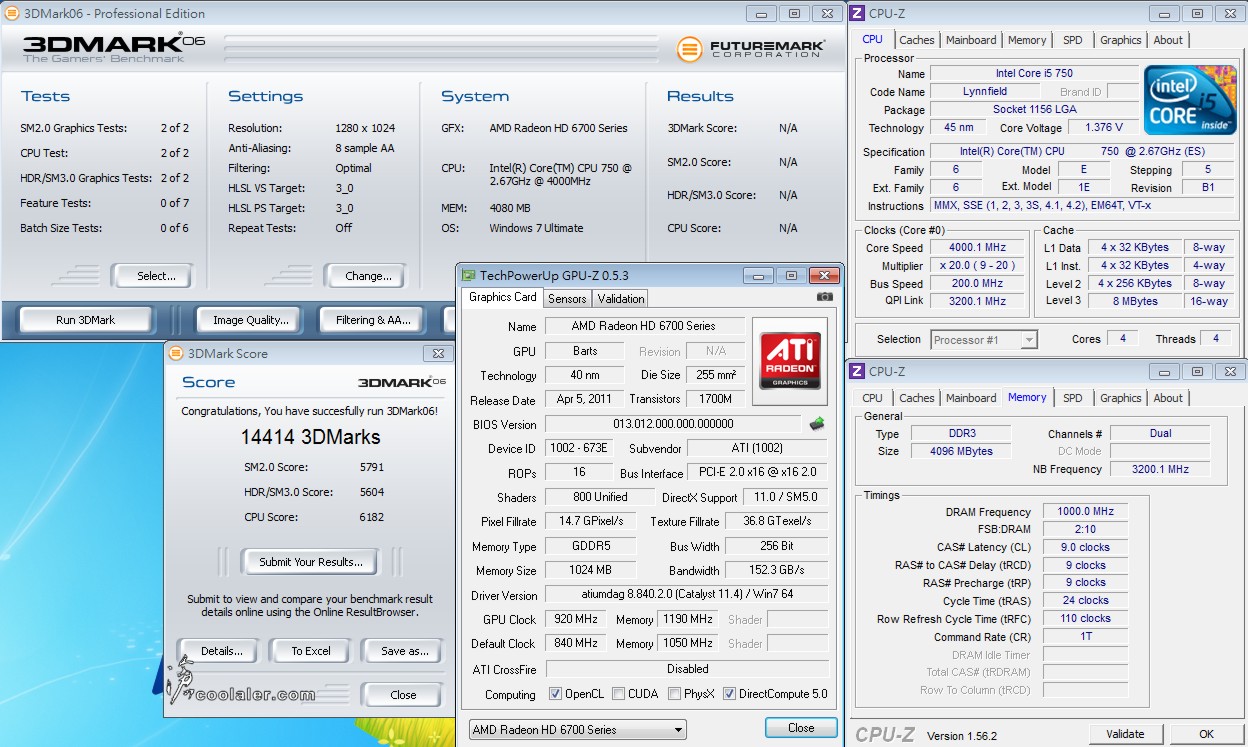Click the upper CPU-Z title bar Z icon

tap(857, 14)
